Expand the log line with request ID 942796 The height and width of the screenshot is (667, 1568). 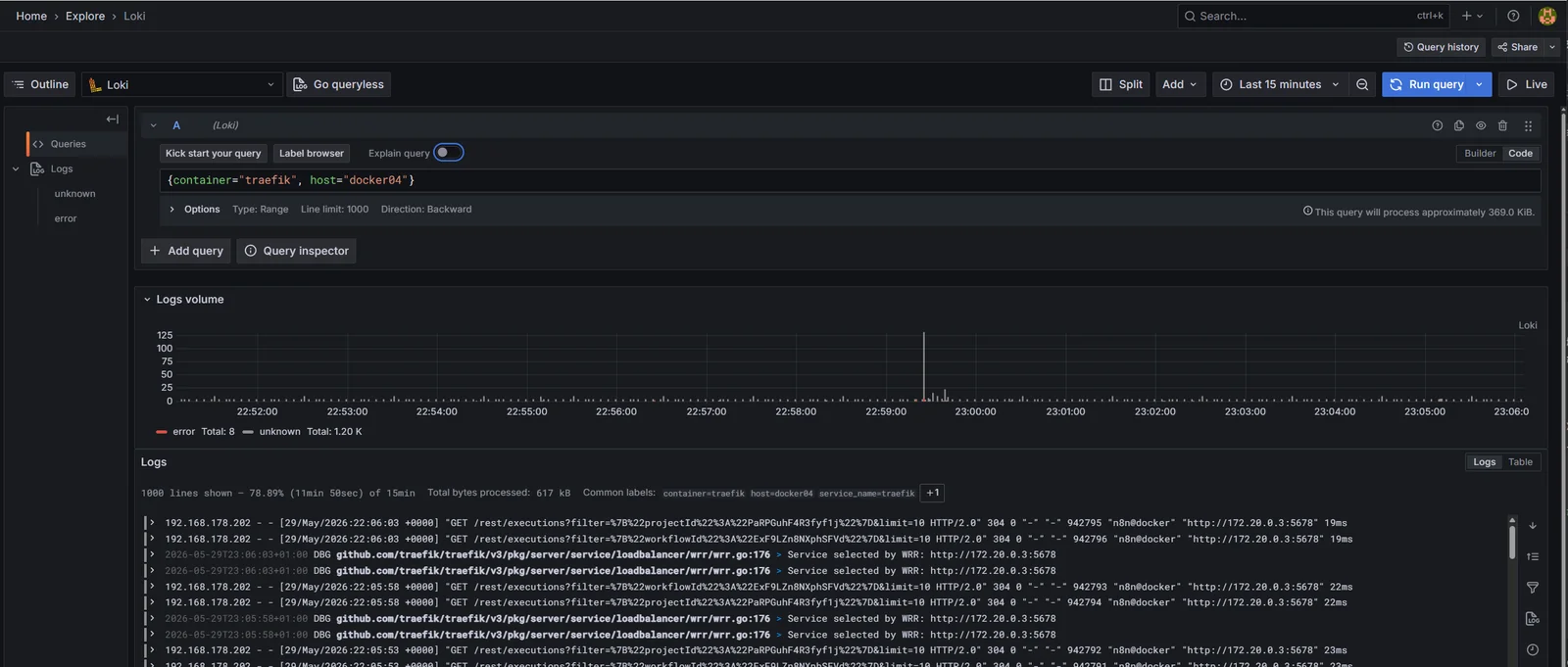[x=151, y=539]
